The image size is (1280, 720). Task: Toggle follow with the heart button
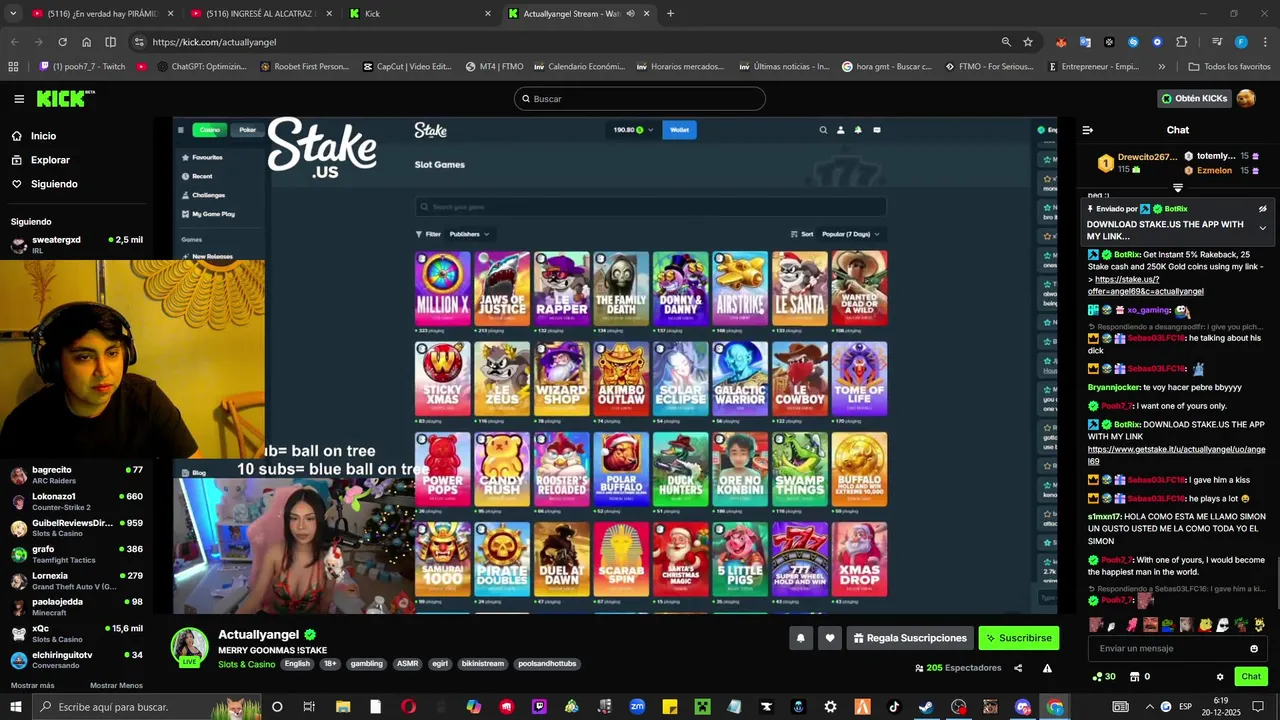click(829, 638)
